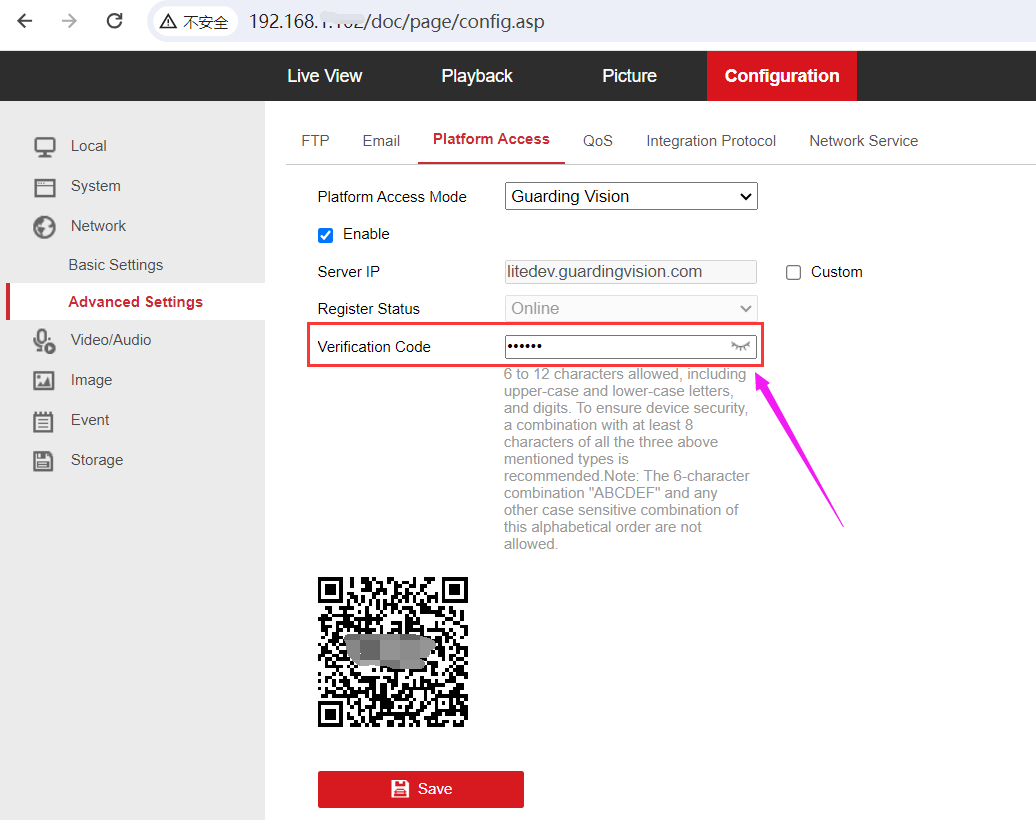Open the Platform Access Mode dropdown
The width and height of the screenshot is (1036, 820).
(631, 197)
